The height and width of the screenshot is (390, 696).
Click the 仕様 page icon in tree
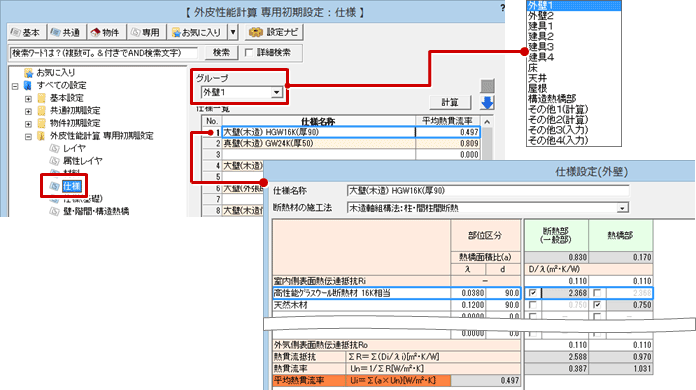[55, 186]
